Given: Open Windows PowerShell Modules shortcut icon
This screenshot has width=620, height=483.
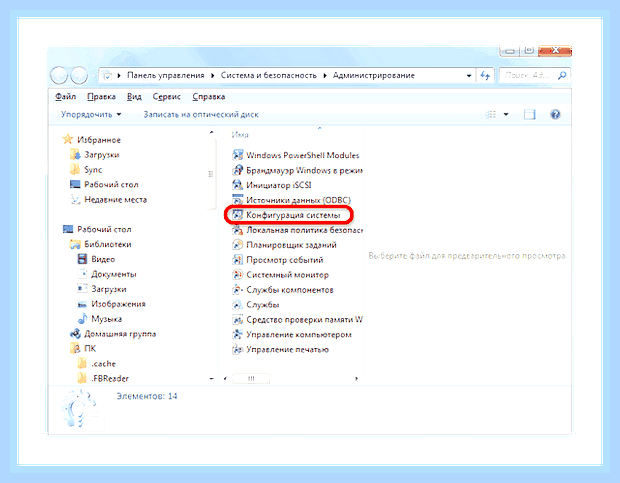Looking at the screenshot, I should coord(237,155).
